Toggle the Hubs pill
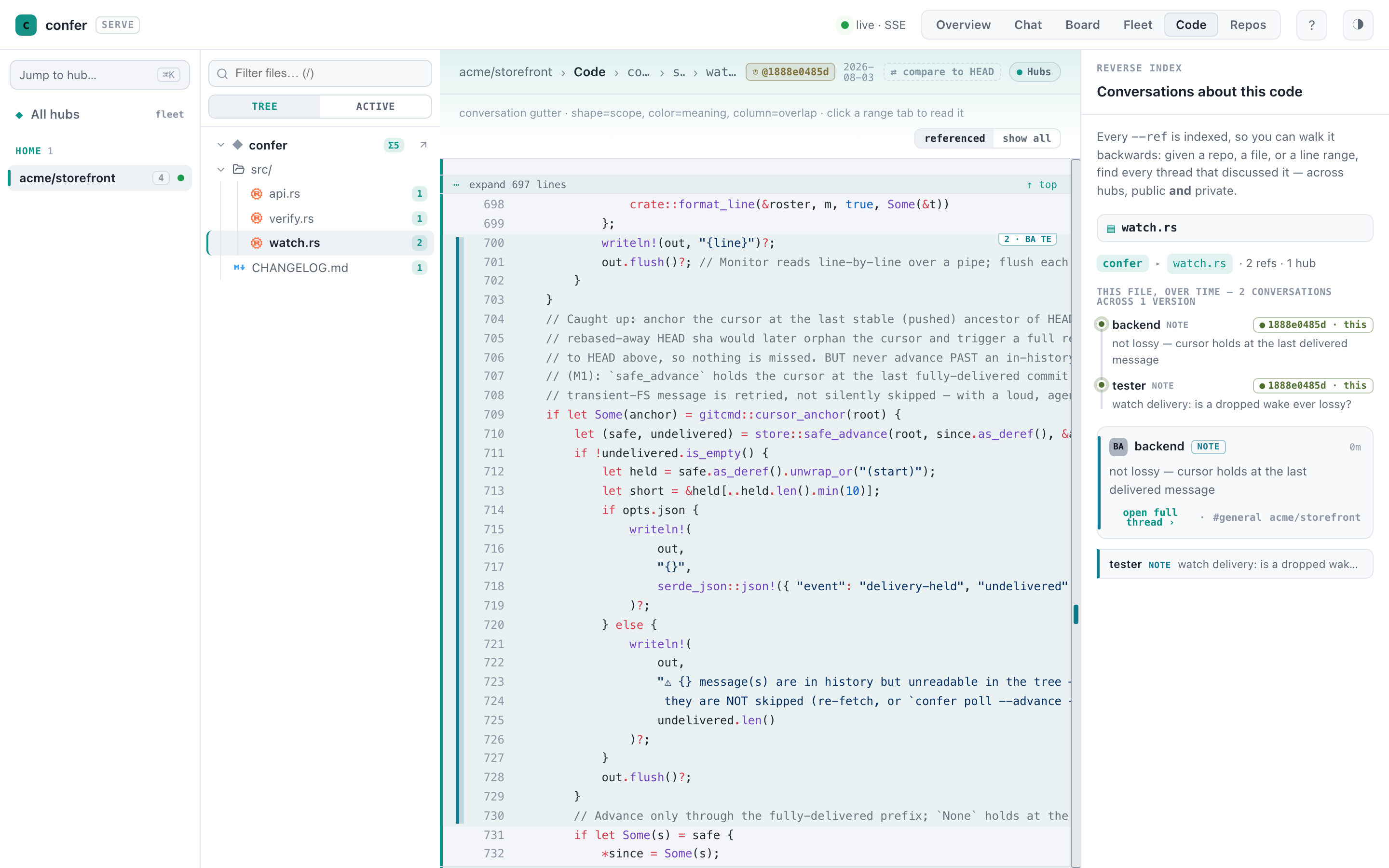Screen dimensions: 1389x868 [1035, 72]
